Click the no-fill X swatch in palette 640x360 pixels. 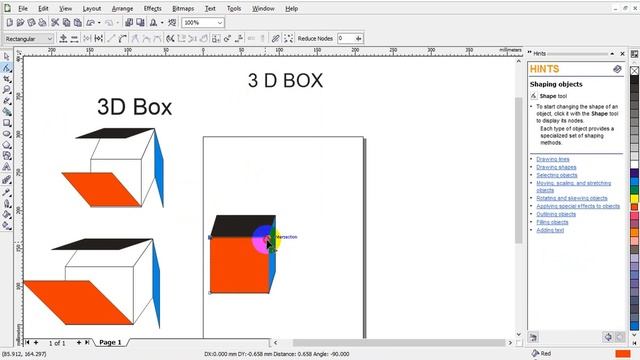[x=634, y=70]
